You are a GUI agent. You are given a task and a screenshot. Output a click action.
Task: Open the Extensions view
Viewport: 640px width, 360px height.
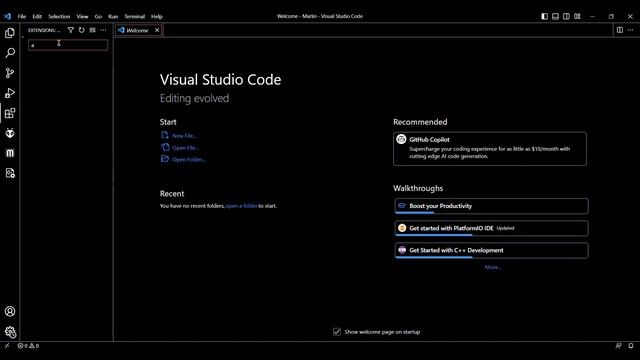10,113
